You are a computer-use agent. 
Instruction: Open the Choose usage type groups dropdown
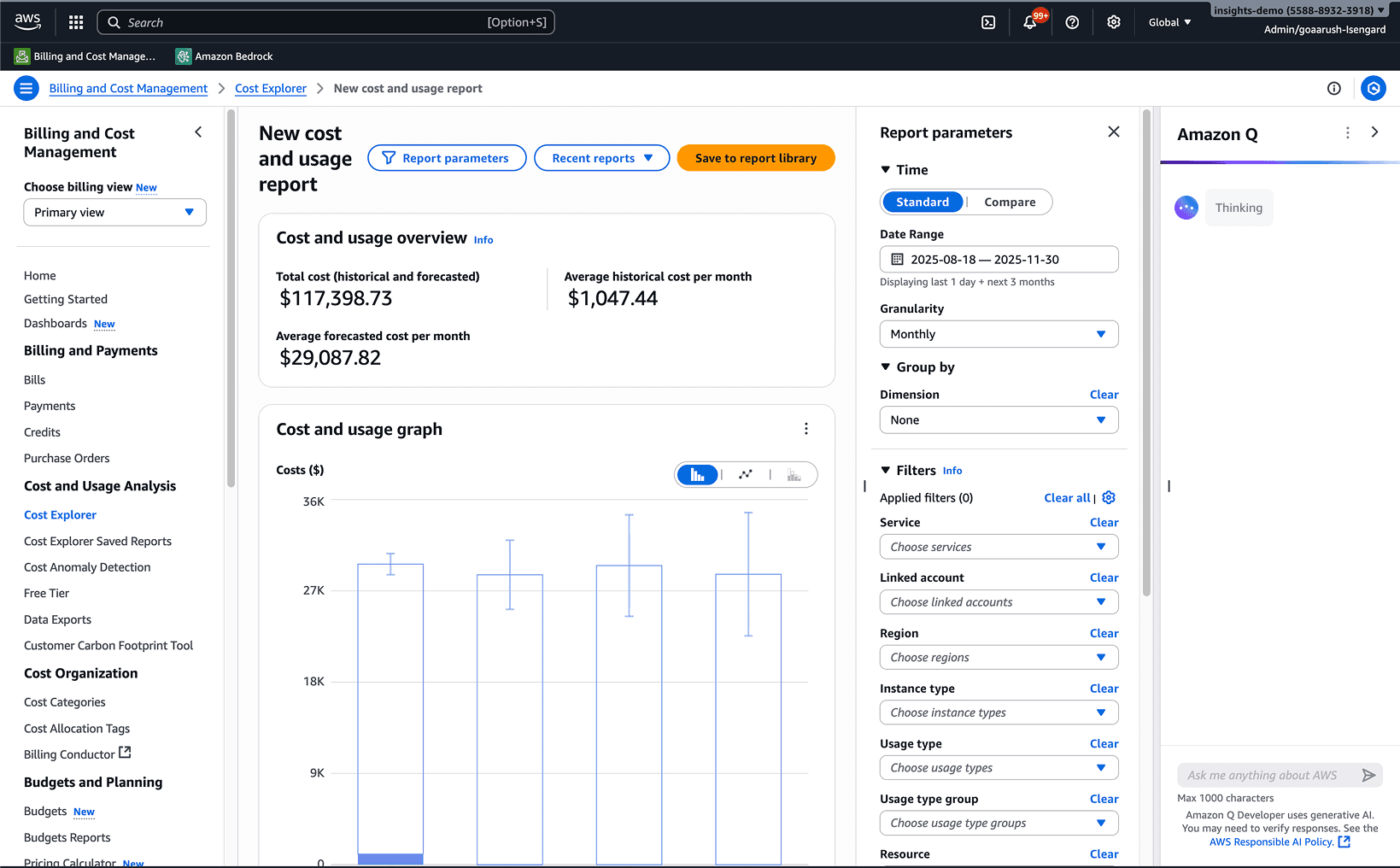[999, 823]
